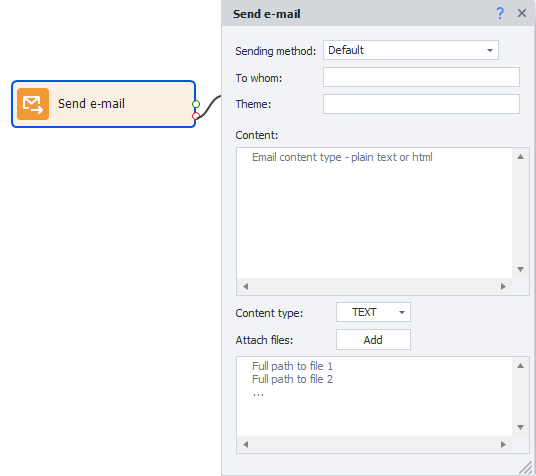Image resolution: width=536 pixels, height=476 pixels.
Task: Select the Send e-mail action block
Action: (x=104, y=104)
